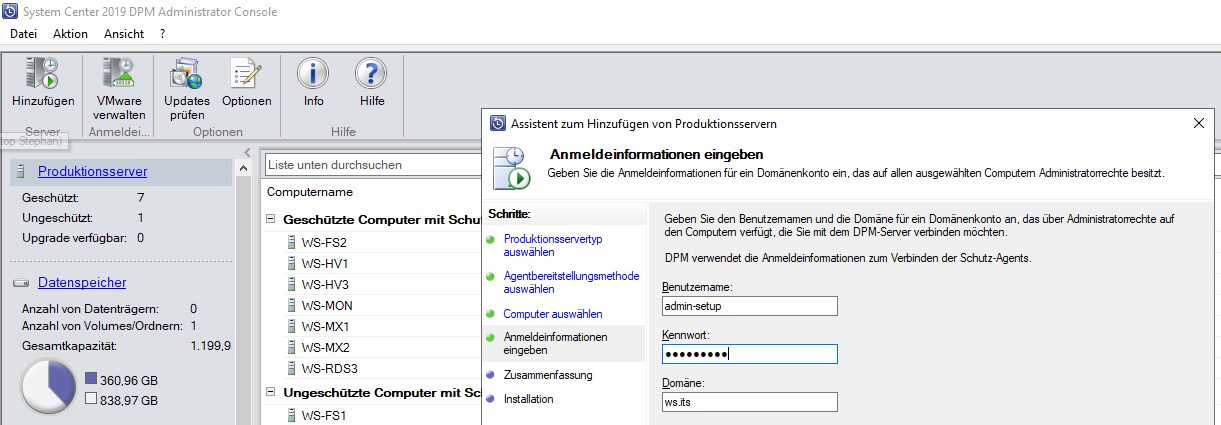The image size is (1221, 425).
Task: Collapse the left navigation pane arrow
Action: 248,152
